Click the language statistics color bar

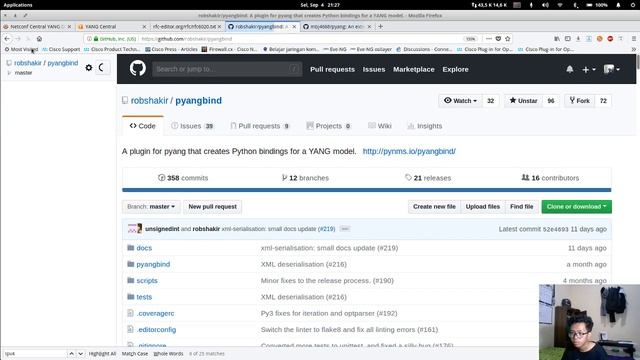[367, 190]
